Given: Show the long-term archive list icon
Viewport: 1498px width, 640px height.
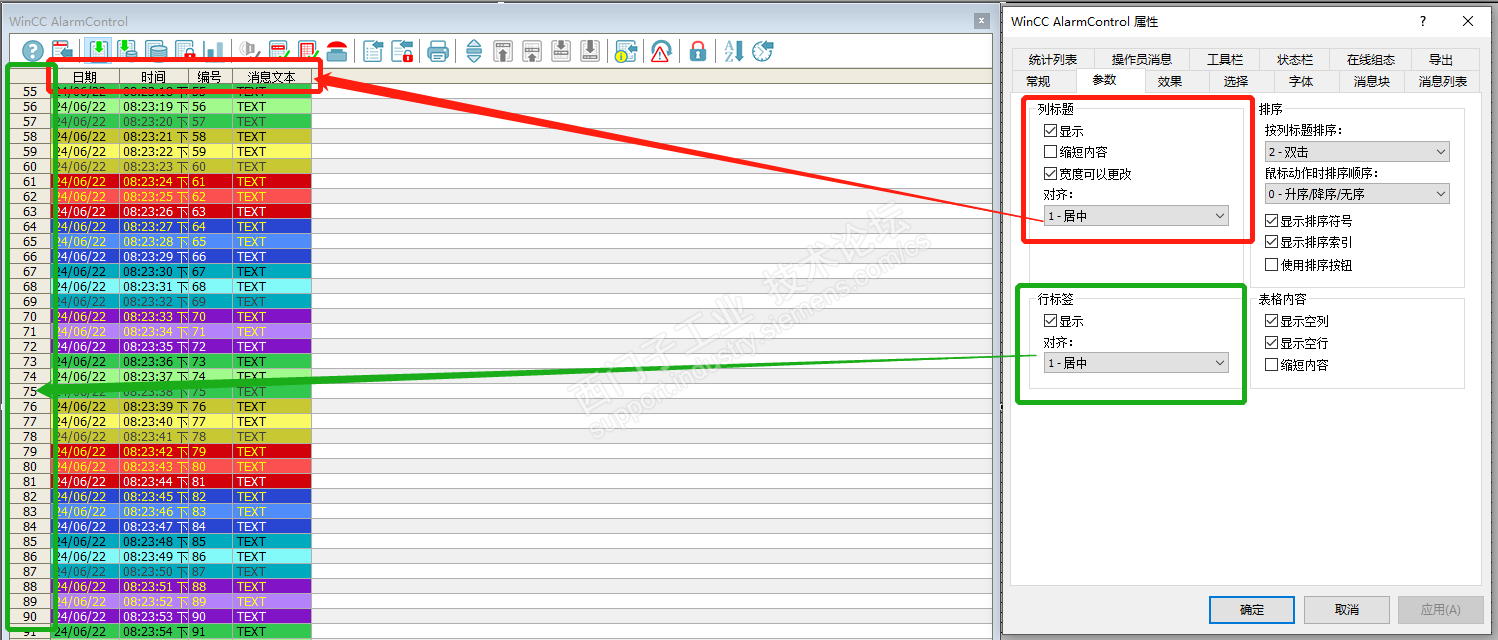Looking at the screenshot, I should click(156, 51).
